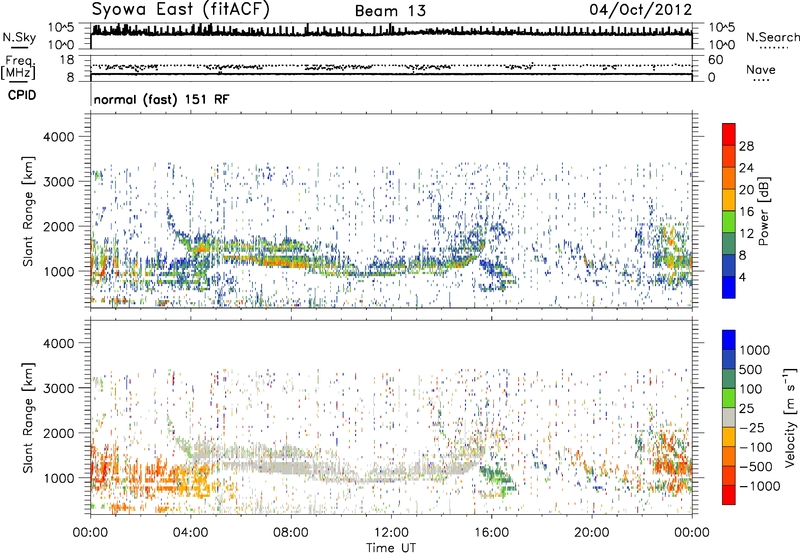Click the red top segment of the Power colorbar
800x554 pixels.
click(729, 134)
